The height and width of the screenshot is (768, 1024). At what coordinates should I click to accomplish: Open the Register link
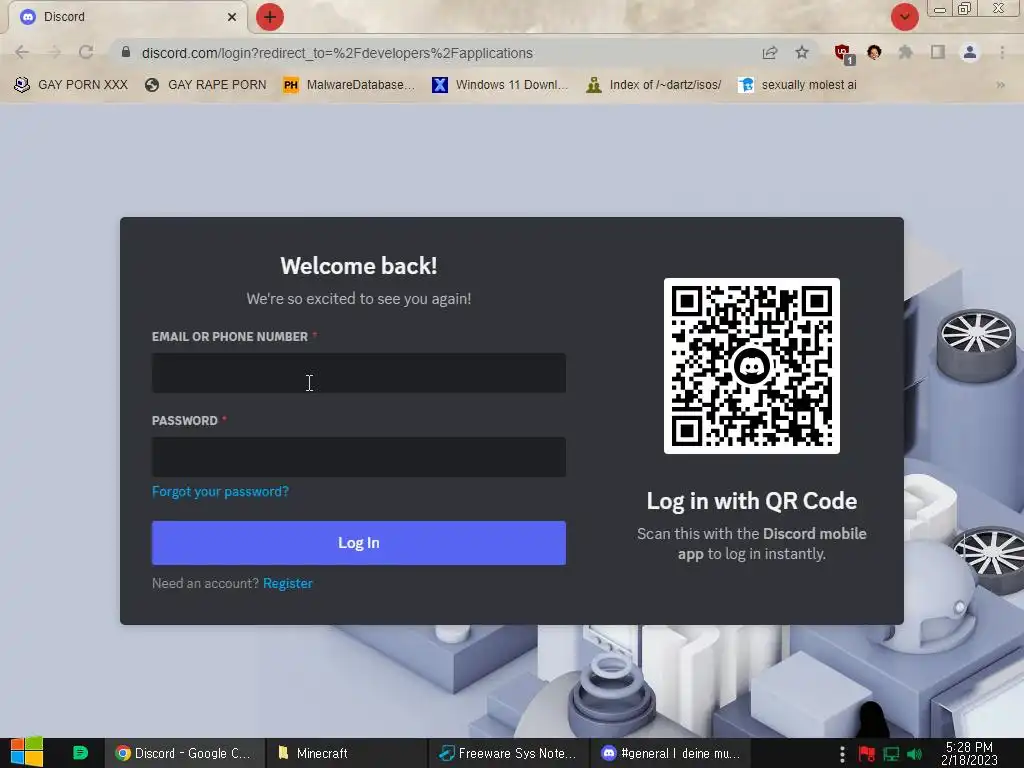point(288,583)
